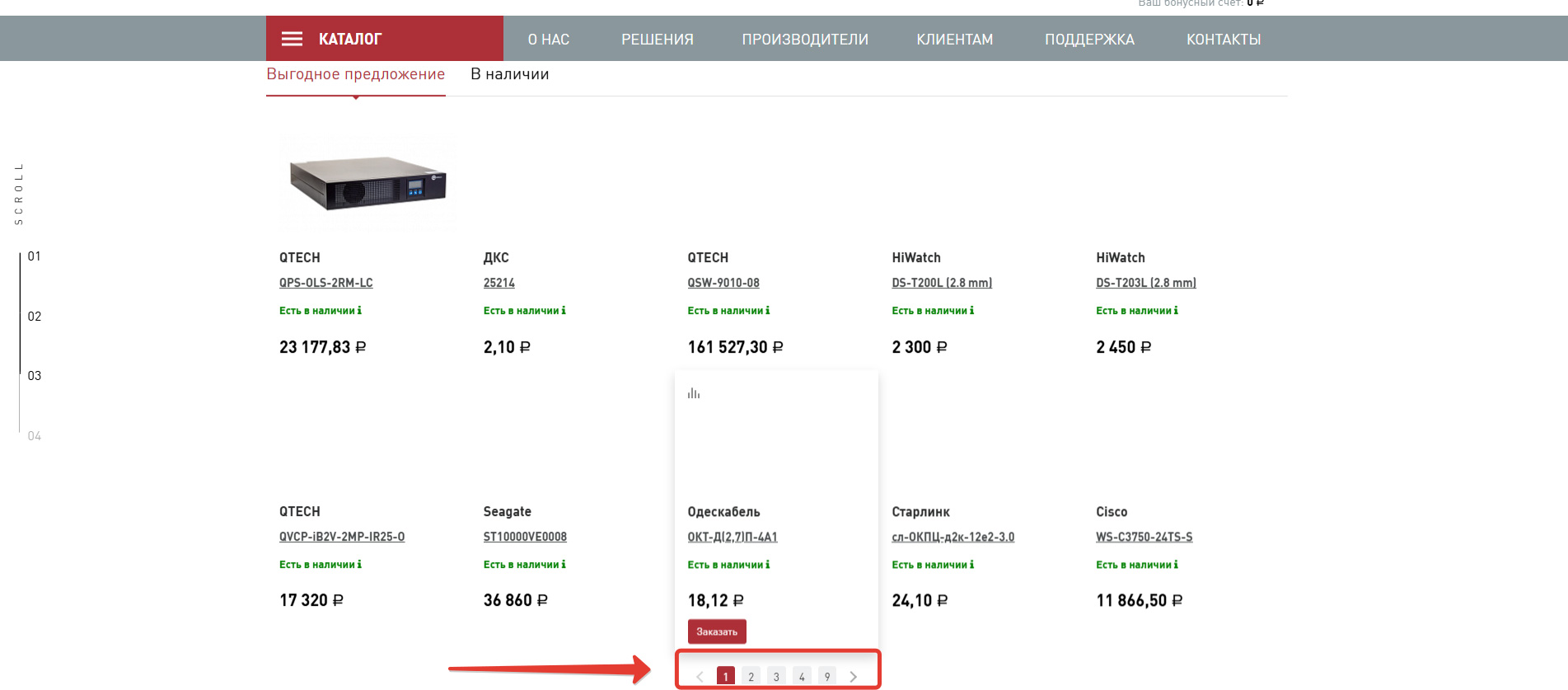This screenshot has height=690, width=1568.
Task: Click stock info icon for QSW-9010-08
Action: [768, 311]
